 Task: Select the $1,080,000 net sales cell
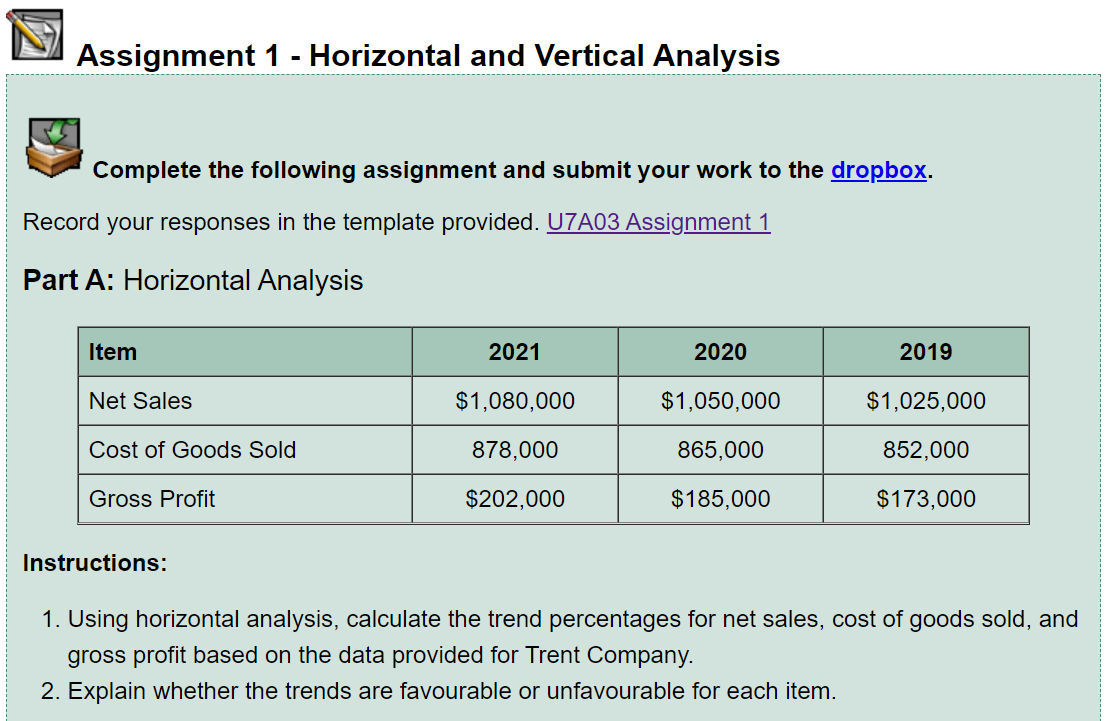(515, 401)
